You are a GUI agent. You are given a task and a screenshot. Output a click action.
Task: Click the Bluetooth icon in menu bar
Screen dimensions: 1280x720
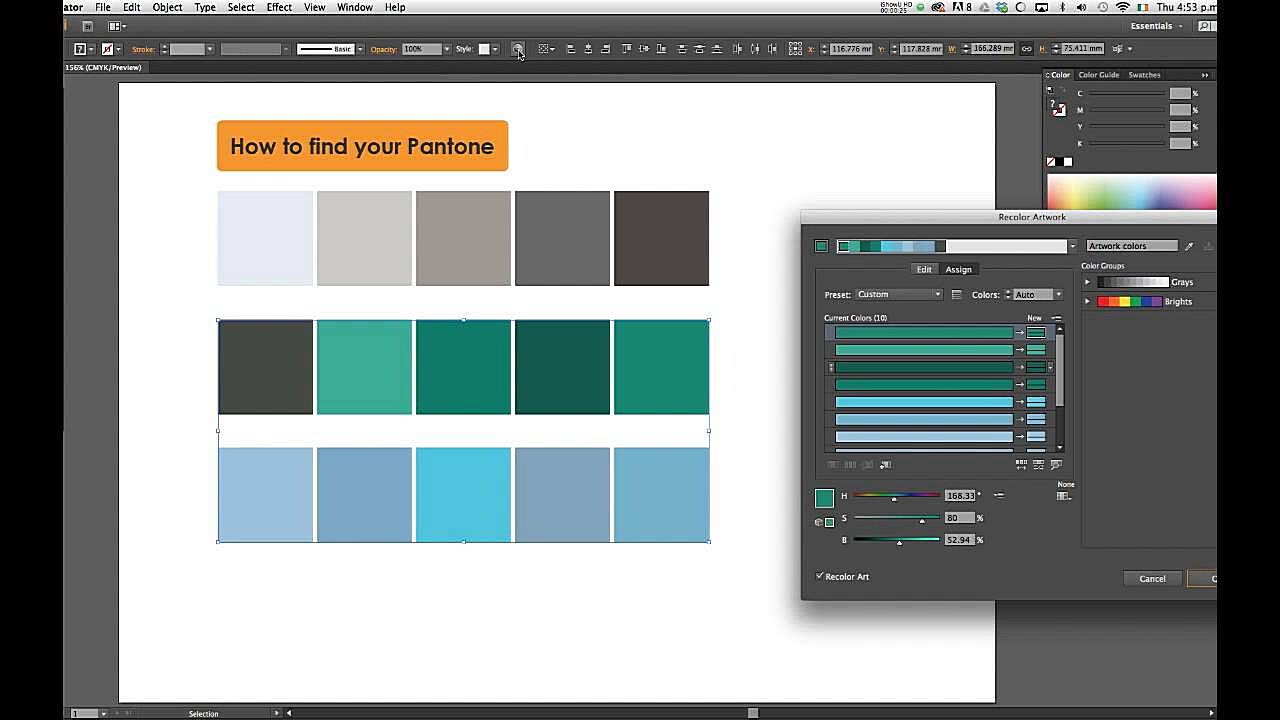tap(1062, 7)
